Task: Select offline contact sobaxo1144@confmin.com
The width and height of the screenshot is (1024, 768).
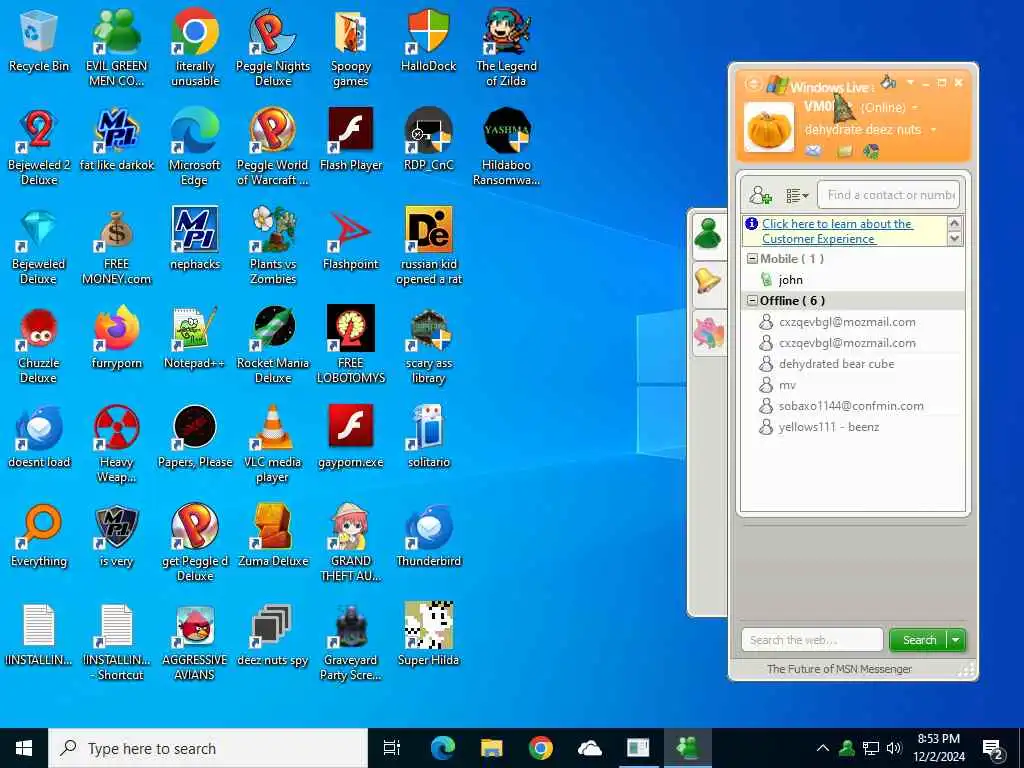Action: pos(851,406)
